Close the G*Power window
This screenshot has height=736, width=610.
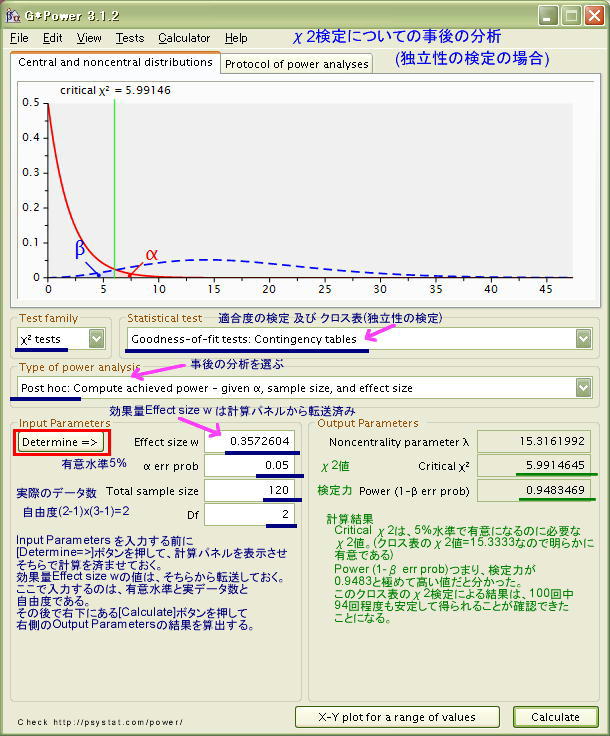(594, 16)
